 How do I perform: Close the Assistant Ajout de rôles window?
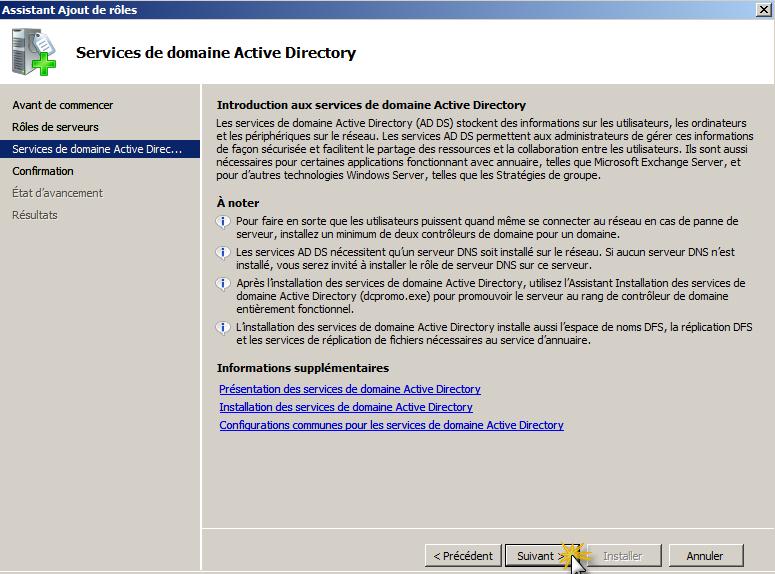[764, 9]
